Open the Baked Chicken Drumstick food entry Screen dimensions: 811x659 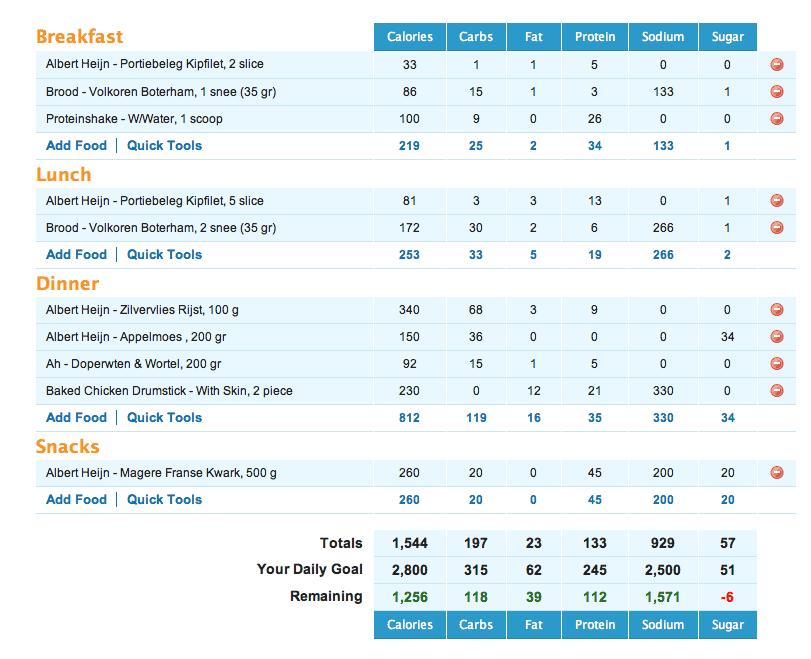coord(169,391)
